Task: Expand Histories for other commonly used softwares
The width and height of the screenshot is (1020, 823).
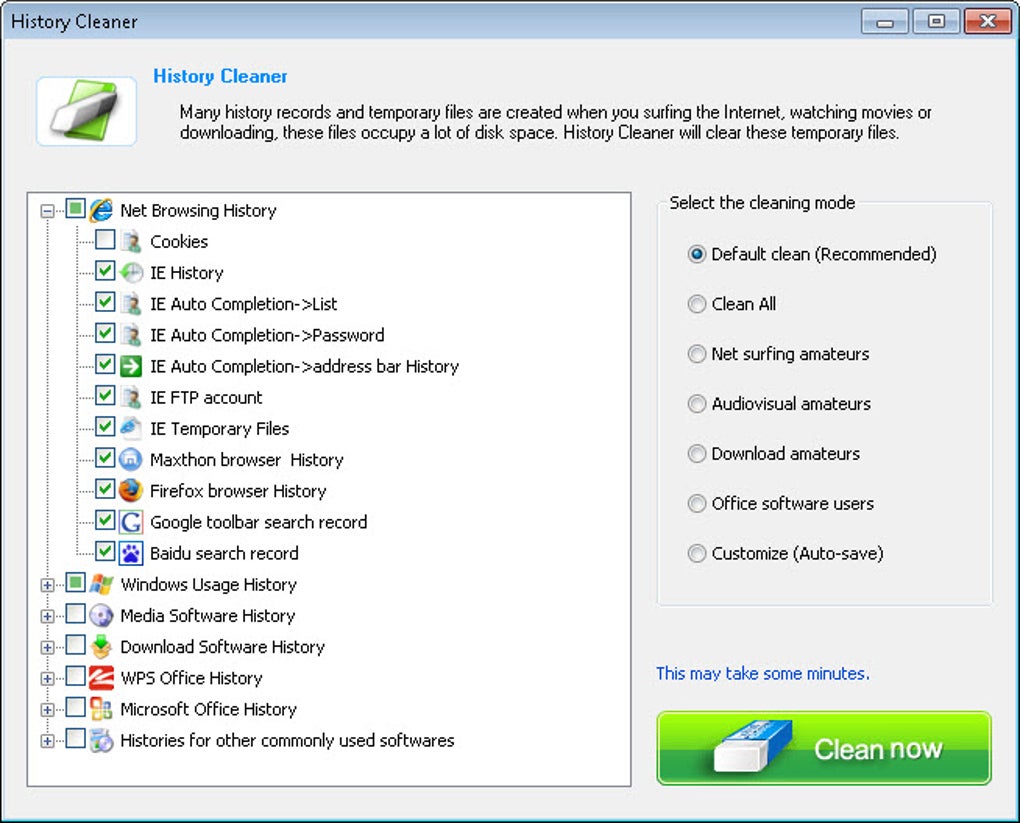Action: click(47, 741)
